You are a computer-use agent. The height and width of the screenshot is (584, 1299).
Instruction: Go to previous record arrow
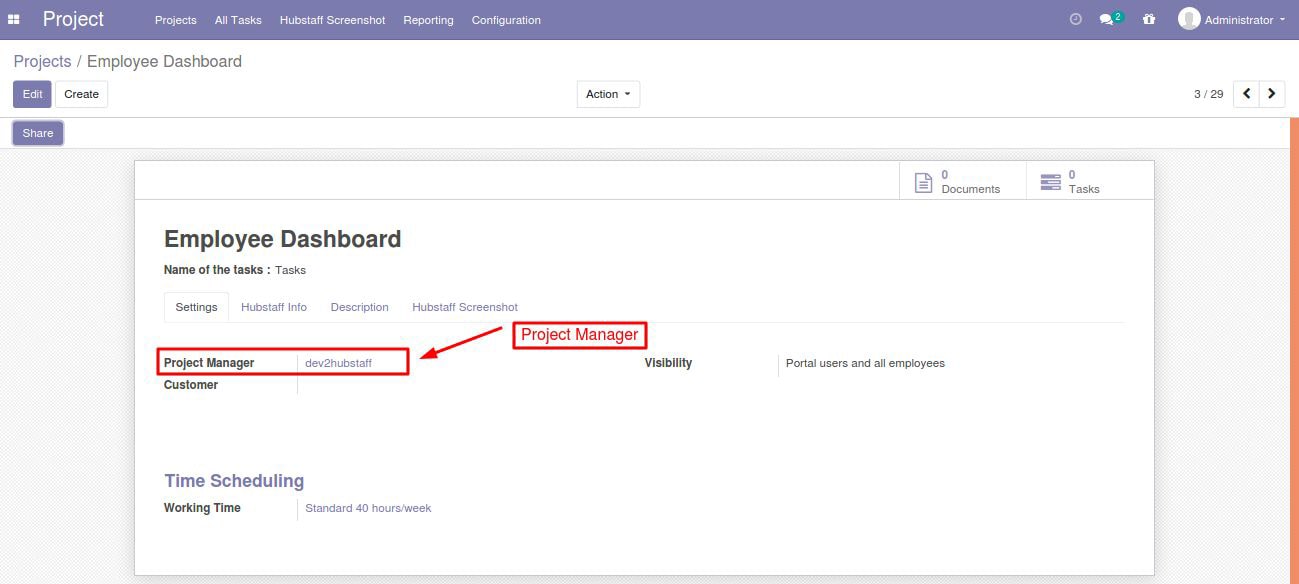point(1246,94)
